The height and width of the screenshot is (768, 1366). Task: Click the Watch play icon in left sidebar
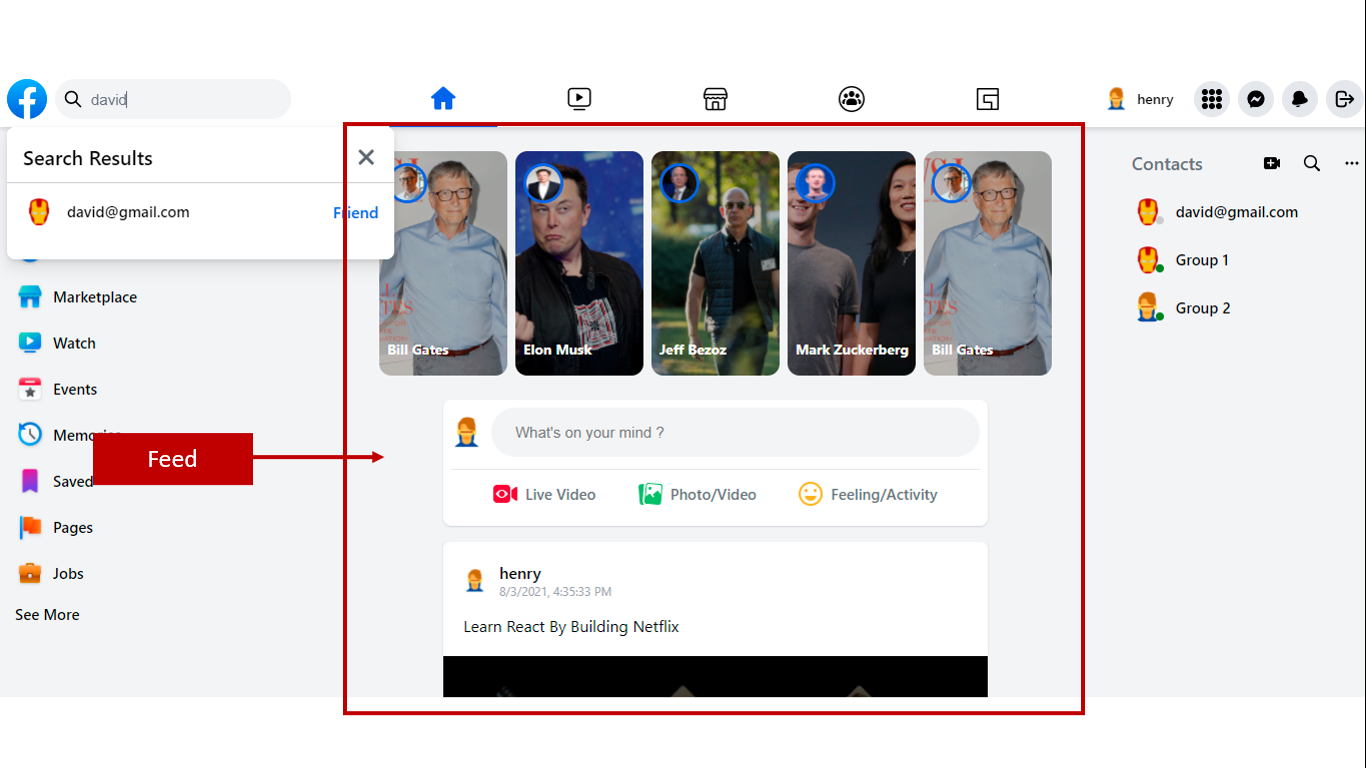(x=30, y=343)
